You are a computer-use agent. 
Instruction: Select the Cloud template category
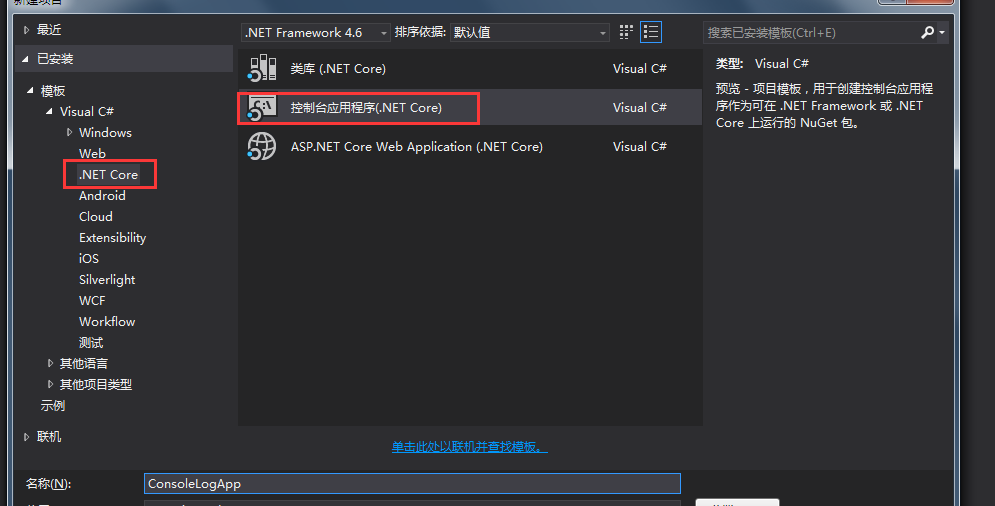click(96, 216)
